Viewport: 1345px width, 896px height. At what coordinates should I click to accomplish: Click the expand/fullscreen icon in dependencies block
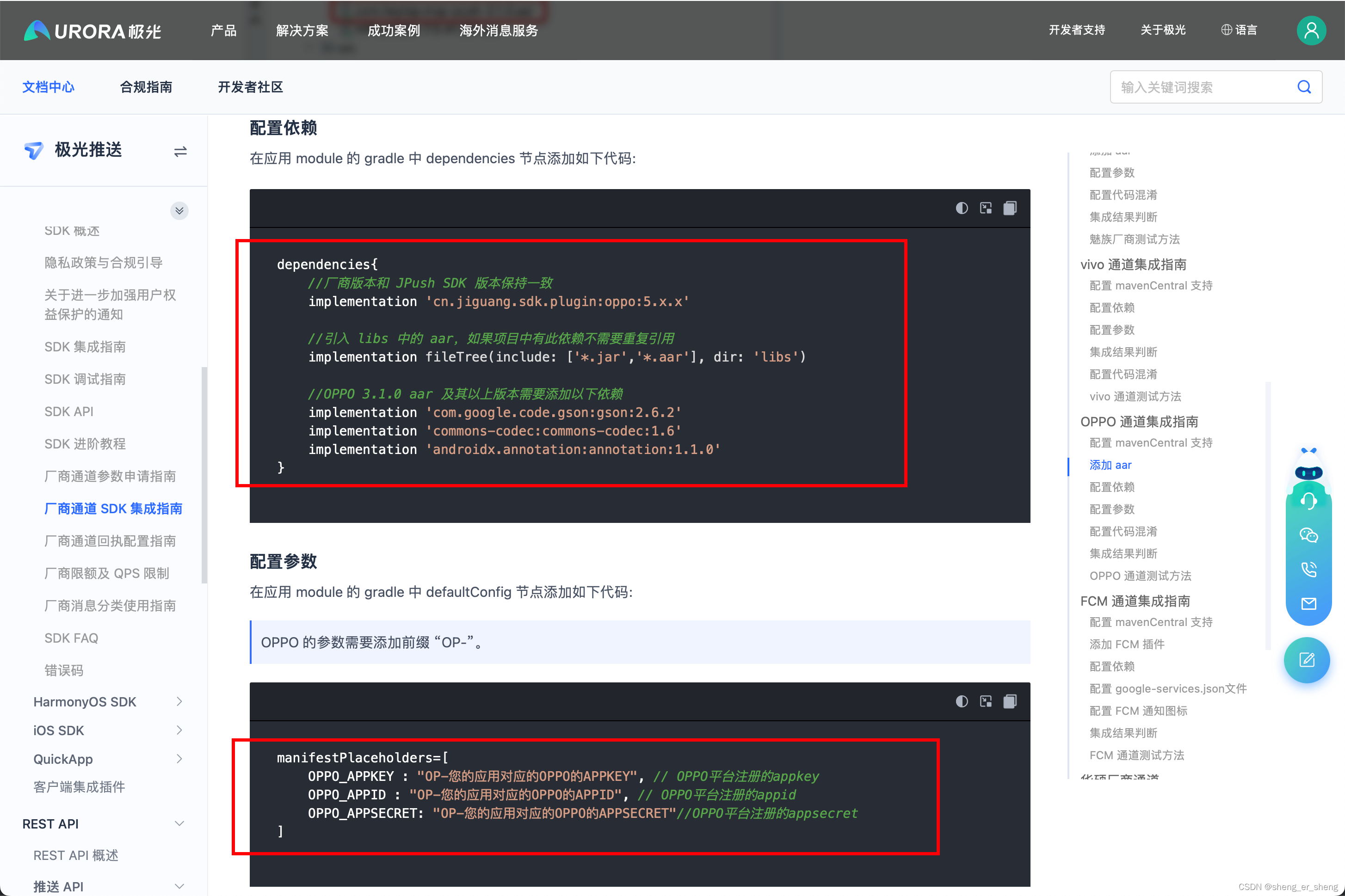[x=983, y=207]
